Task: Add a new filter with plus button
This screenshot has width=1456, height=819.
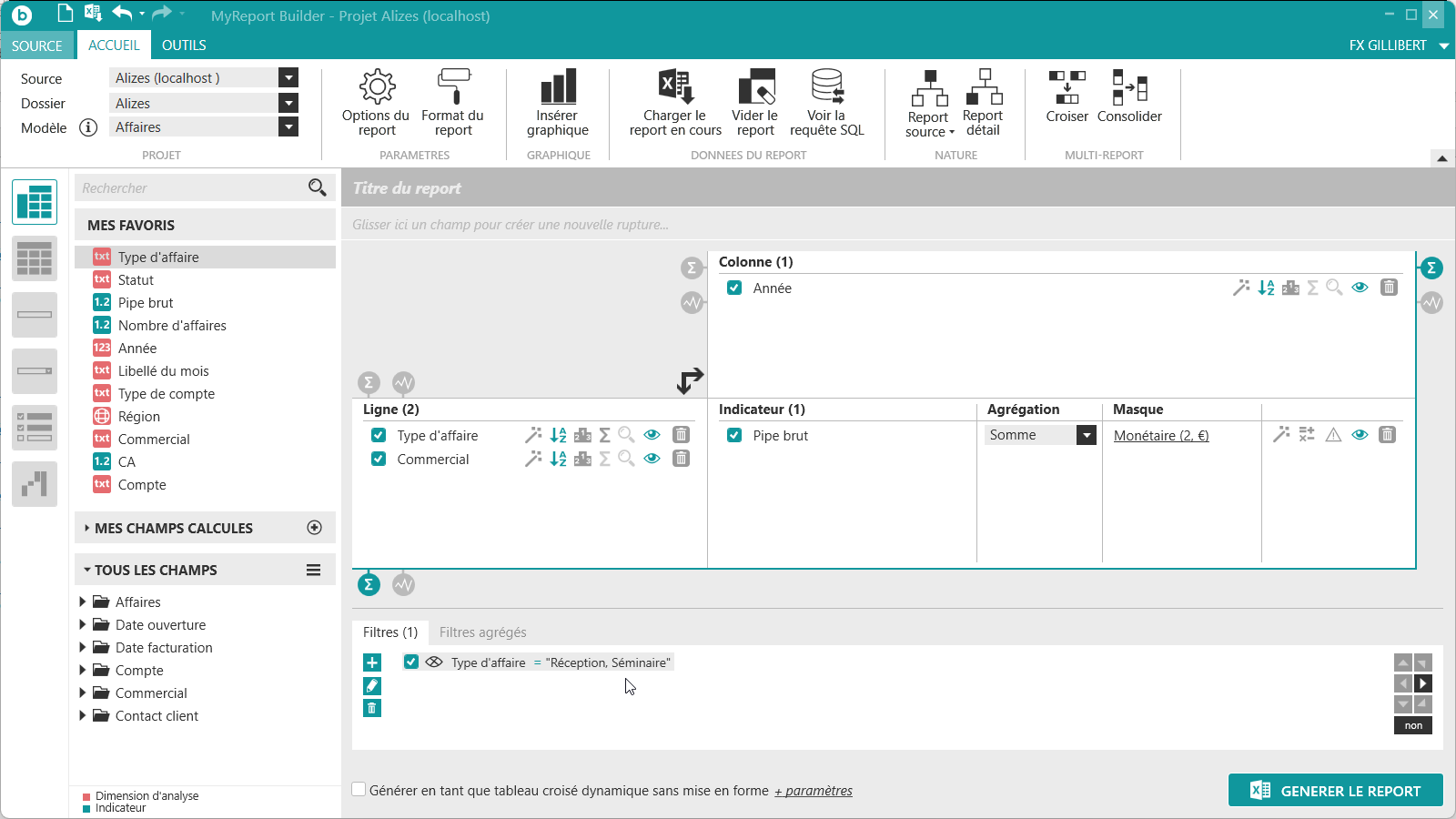Action: 372,662
